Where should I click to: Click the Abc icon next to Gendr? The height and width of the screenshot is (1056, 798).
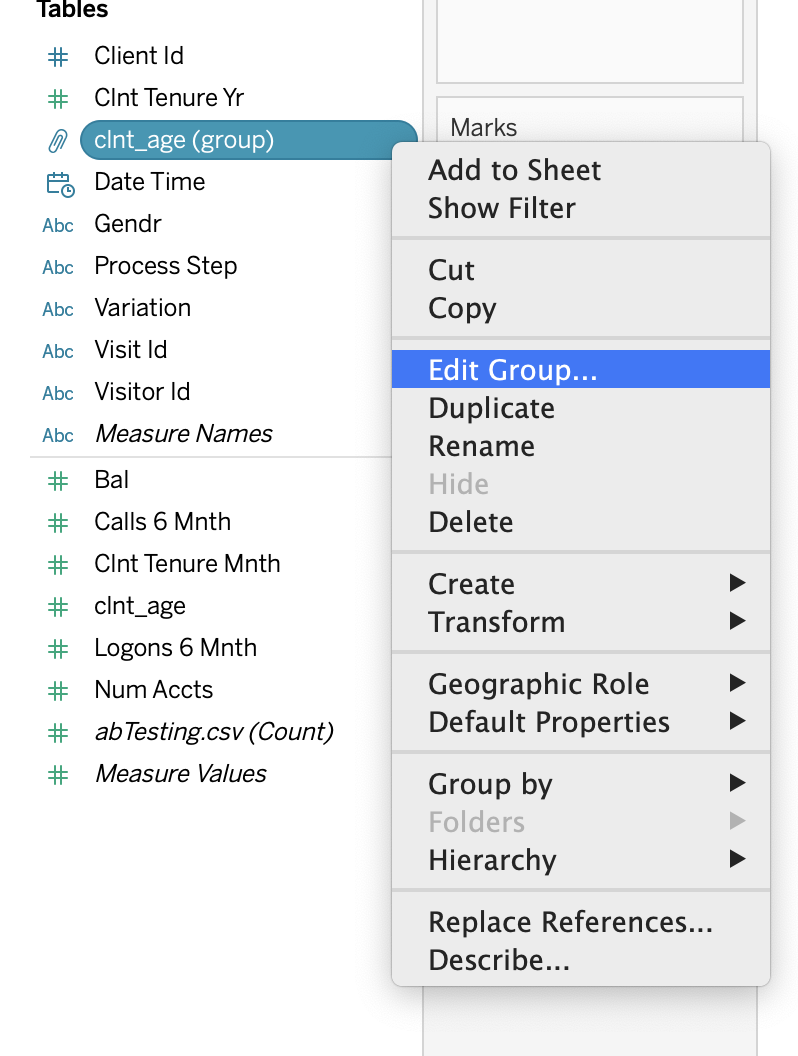(x=58, y=225)
